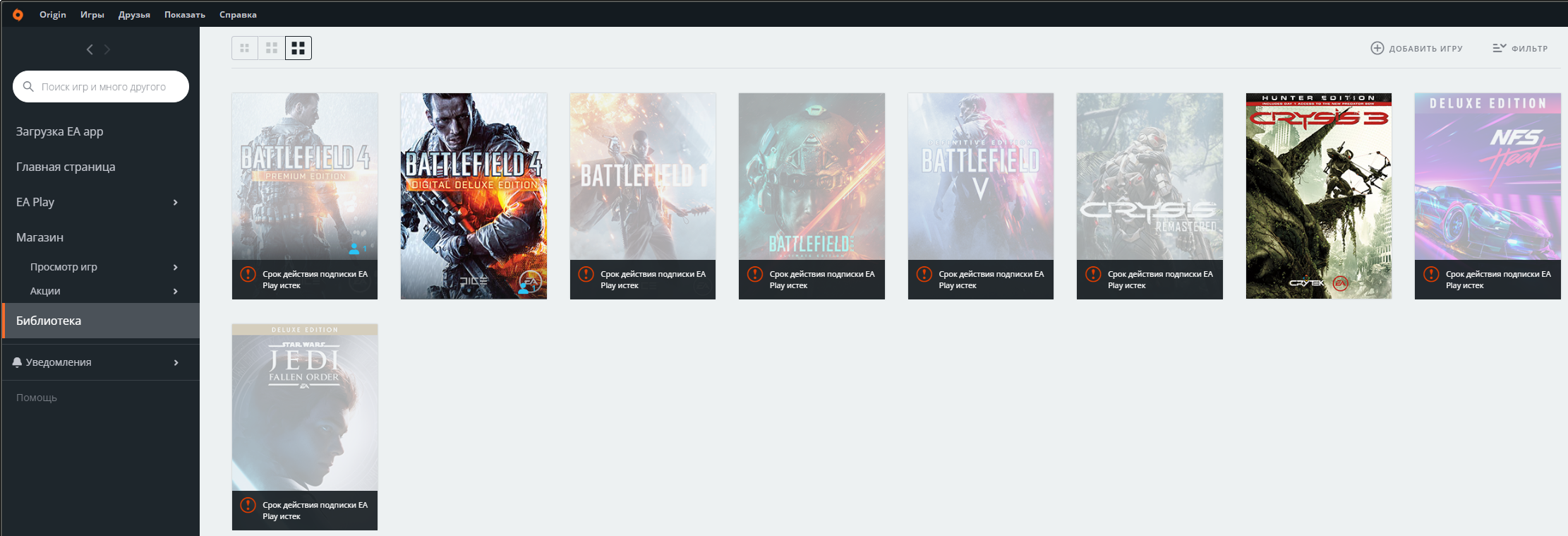The width and height of the screenshot is (1568, 536).
Task: Open the Origin menu
Action: pos(53,14)
